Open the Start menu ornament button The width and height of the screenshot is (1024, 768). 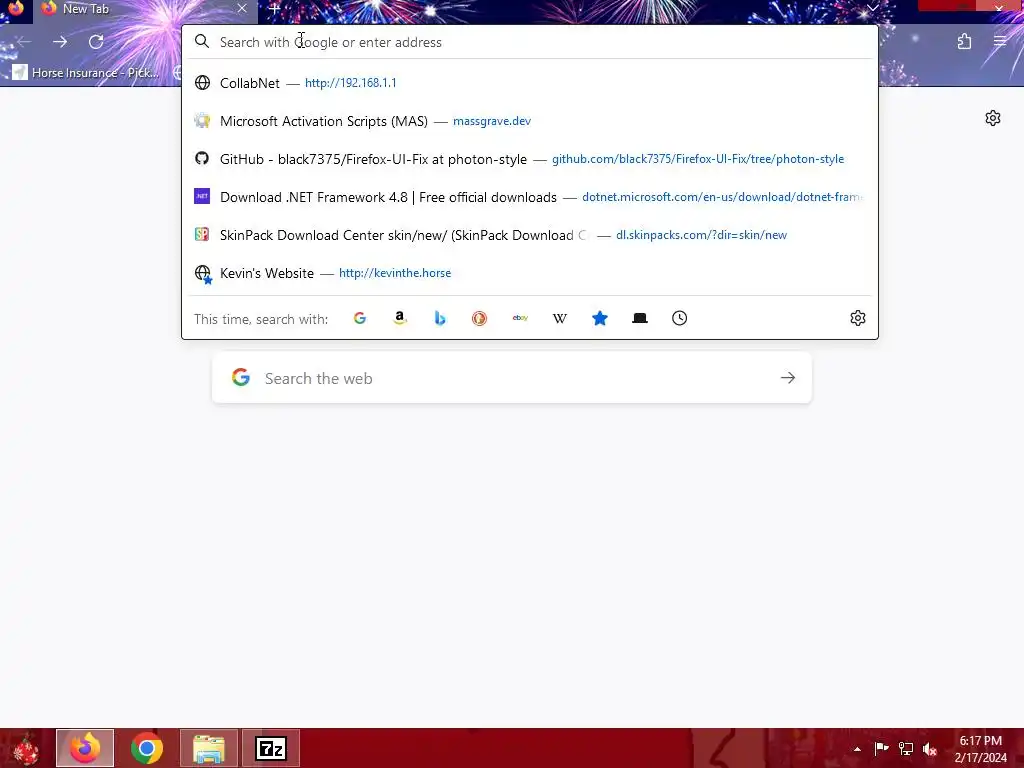26,748
